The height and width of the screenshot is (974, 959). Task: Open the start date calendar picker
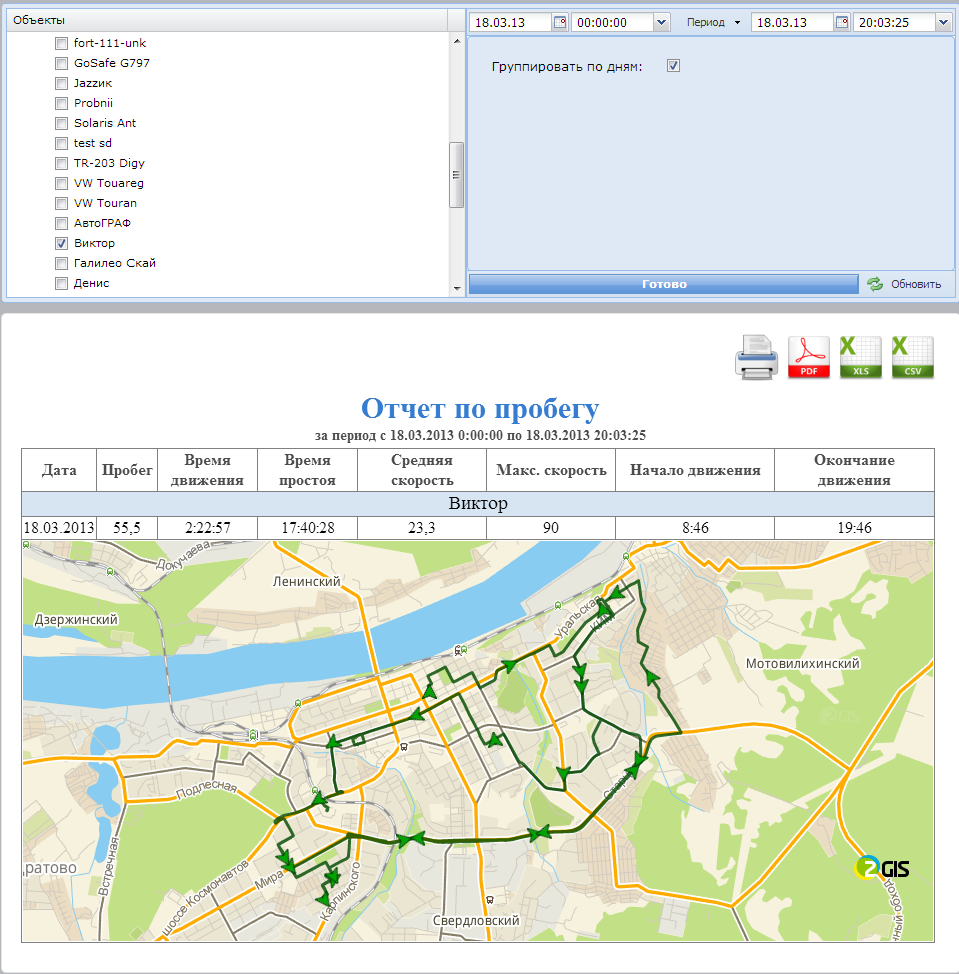pyautogui.click(x=560, y=22)
